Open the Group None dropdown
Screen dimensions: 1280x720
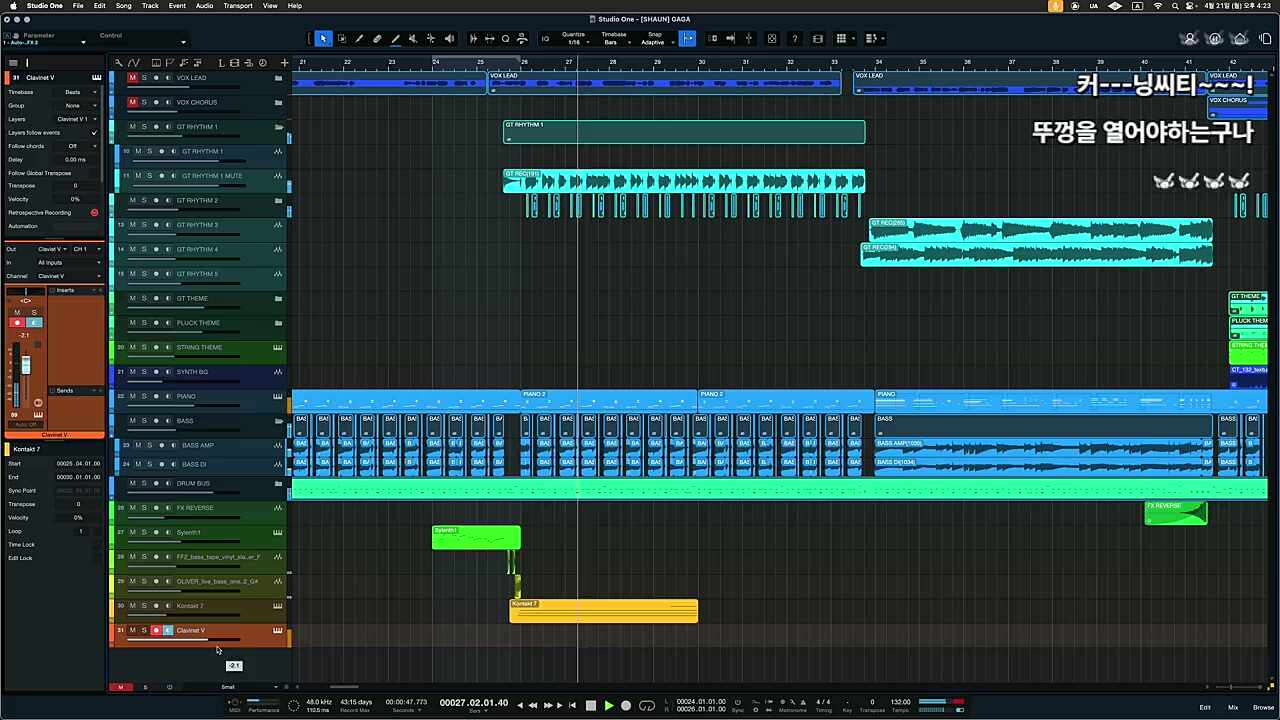point(76,105)
